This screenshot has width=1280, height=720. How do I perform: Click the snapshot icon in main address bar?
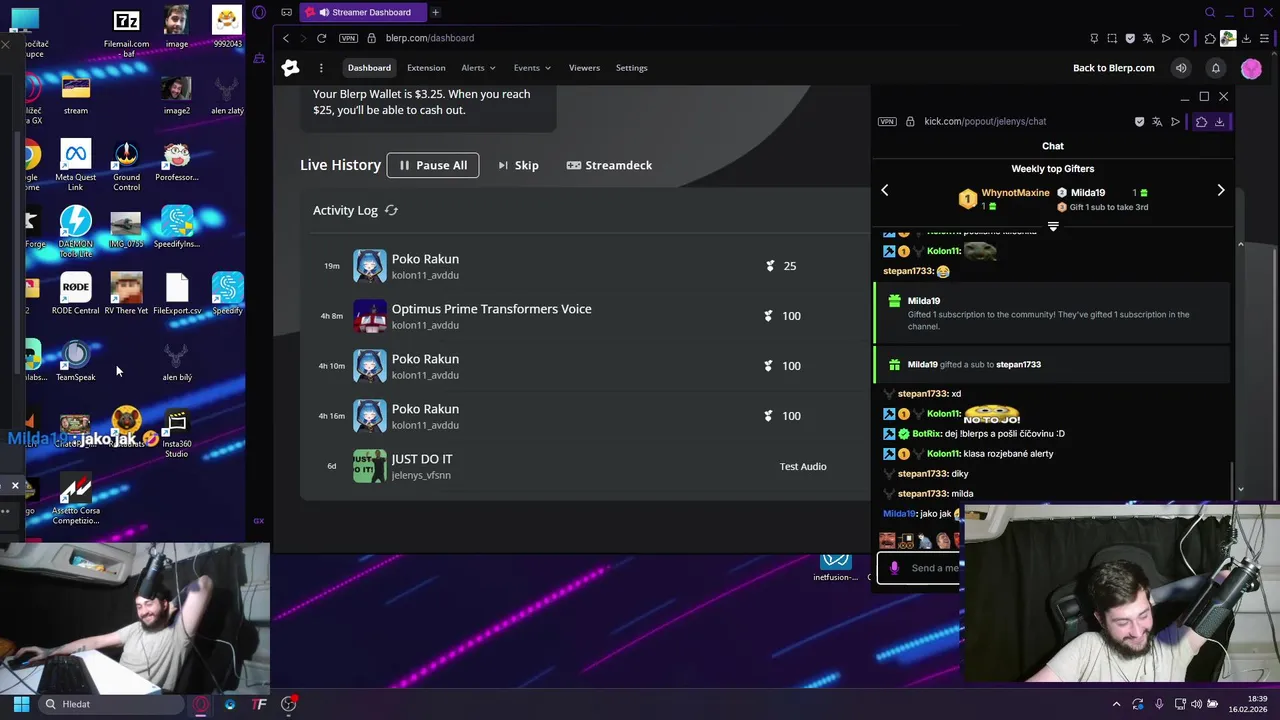pos(1112,38)
